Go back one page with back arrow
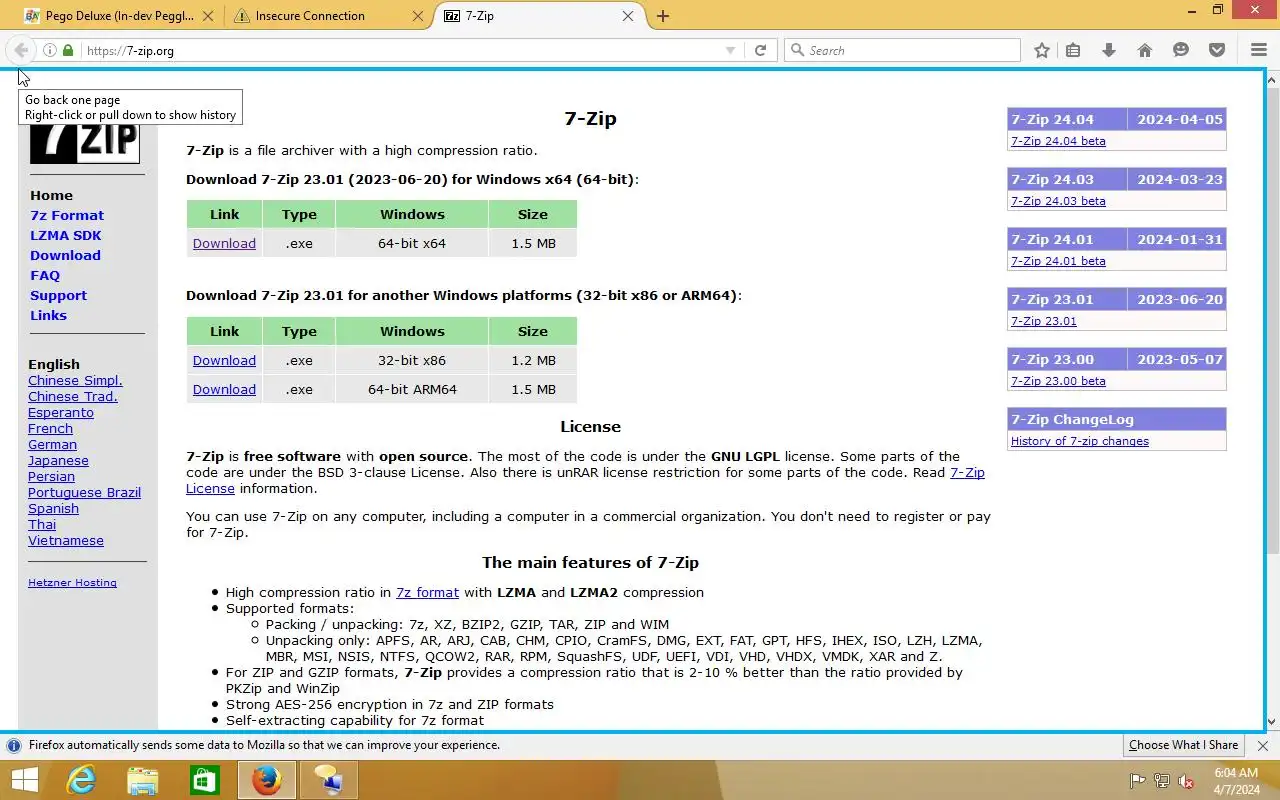 tap(21, 50)
